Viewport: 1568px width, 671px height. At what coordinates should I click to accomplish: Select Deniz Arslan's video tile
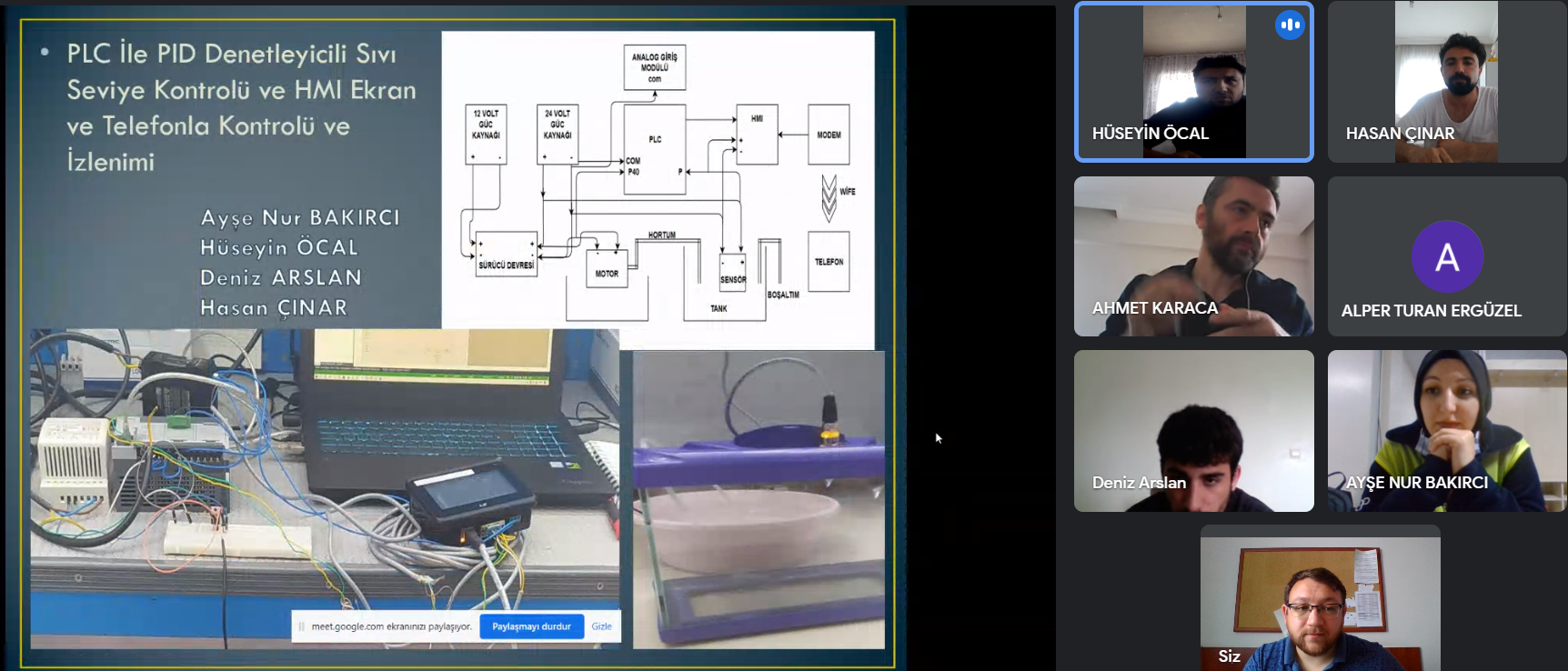(x=1193, y=431)
